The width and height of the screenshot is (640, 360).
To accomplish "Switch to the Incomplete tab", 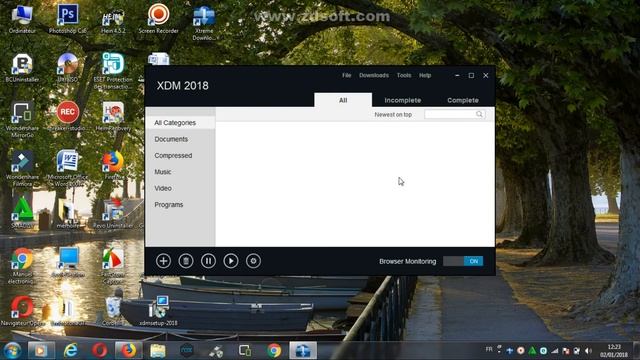I will 402,100.
